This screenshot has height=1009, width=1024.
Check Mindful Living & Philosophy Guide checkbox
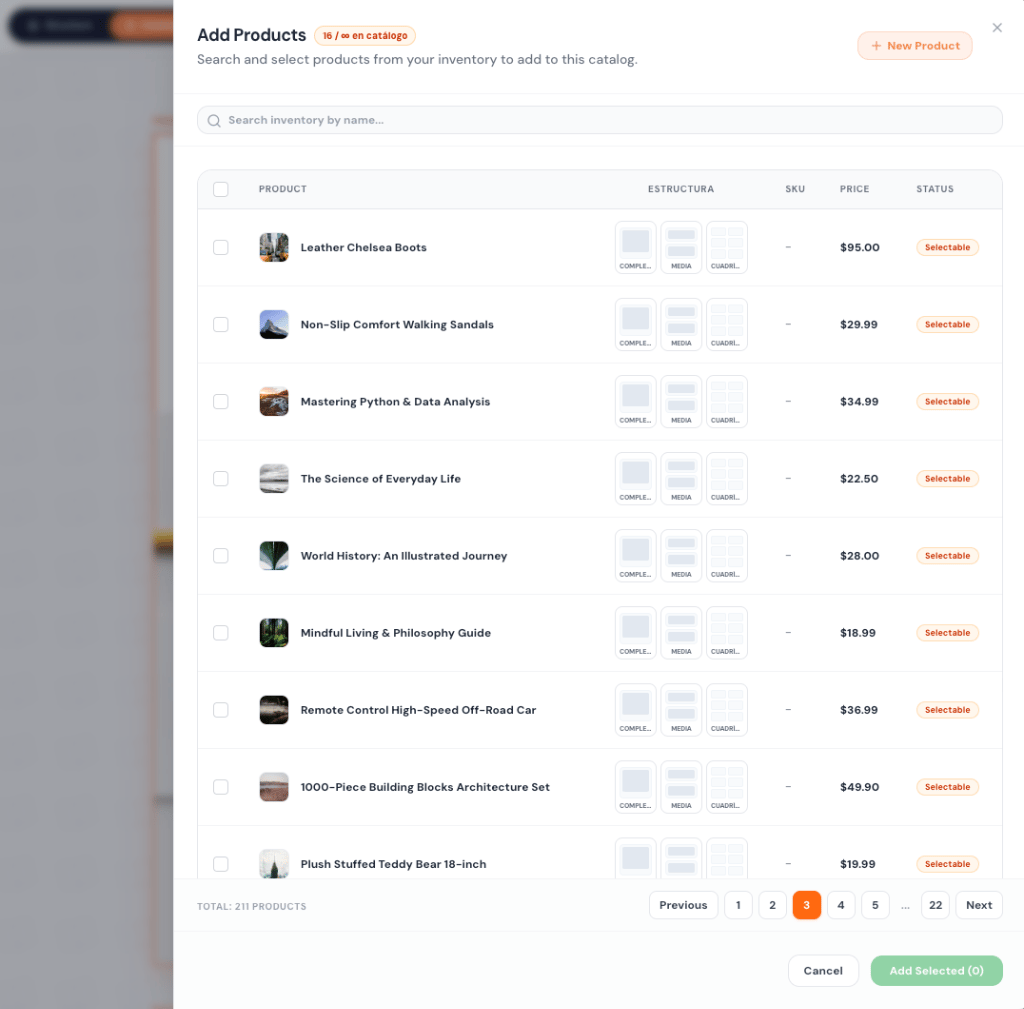(221, 633)
